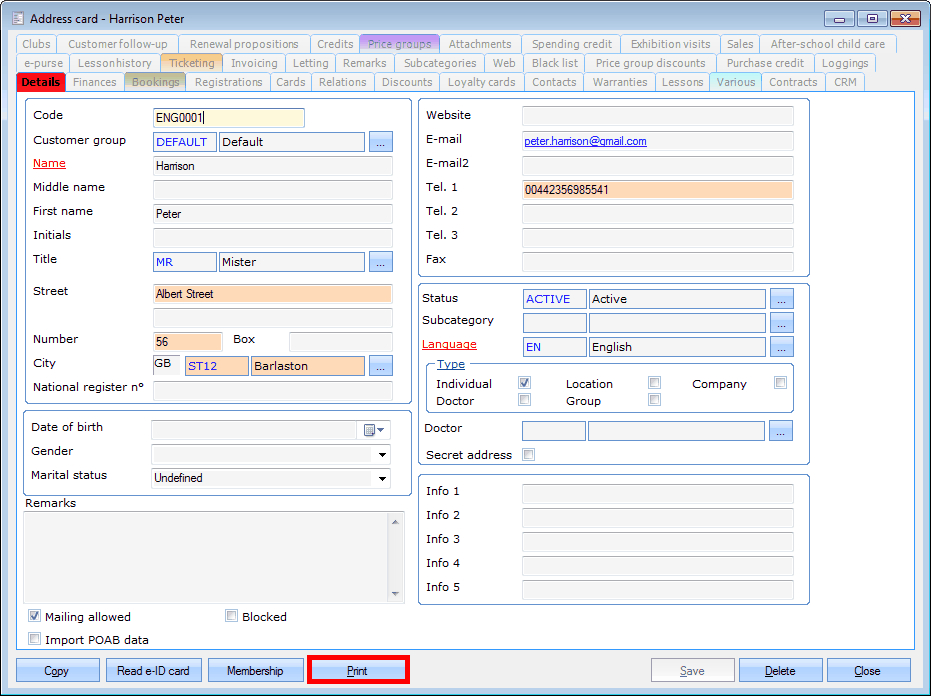Expand the Marital status dropdown
The width and height of the screenshot is (931, 696).
click(x=381, y=478)
